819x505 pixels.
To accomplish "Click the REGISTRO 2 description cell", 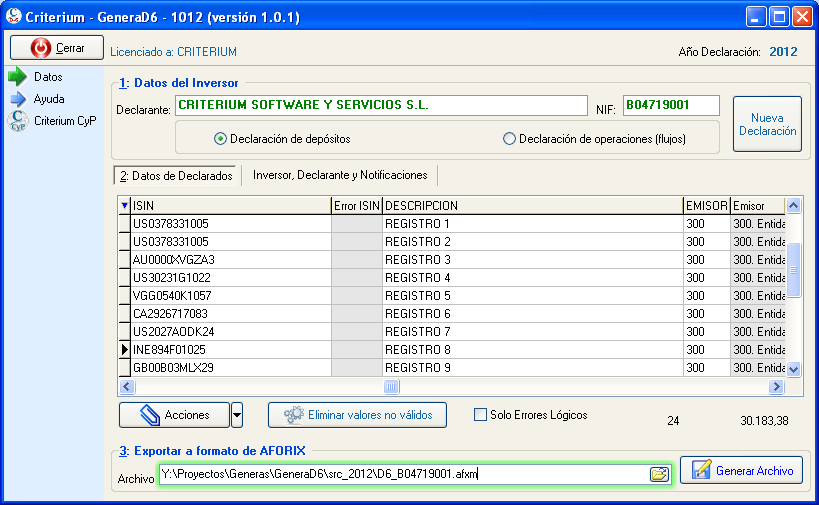I will (532, 242).
